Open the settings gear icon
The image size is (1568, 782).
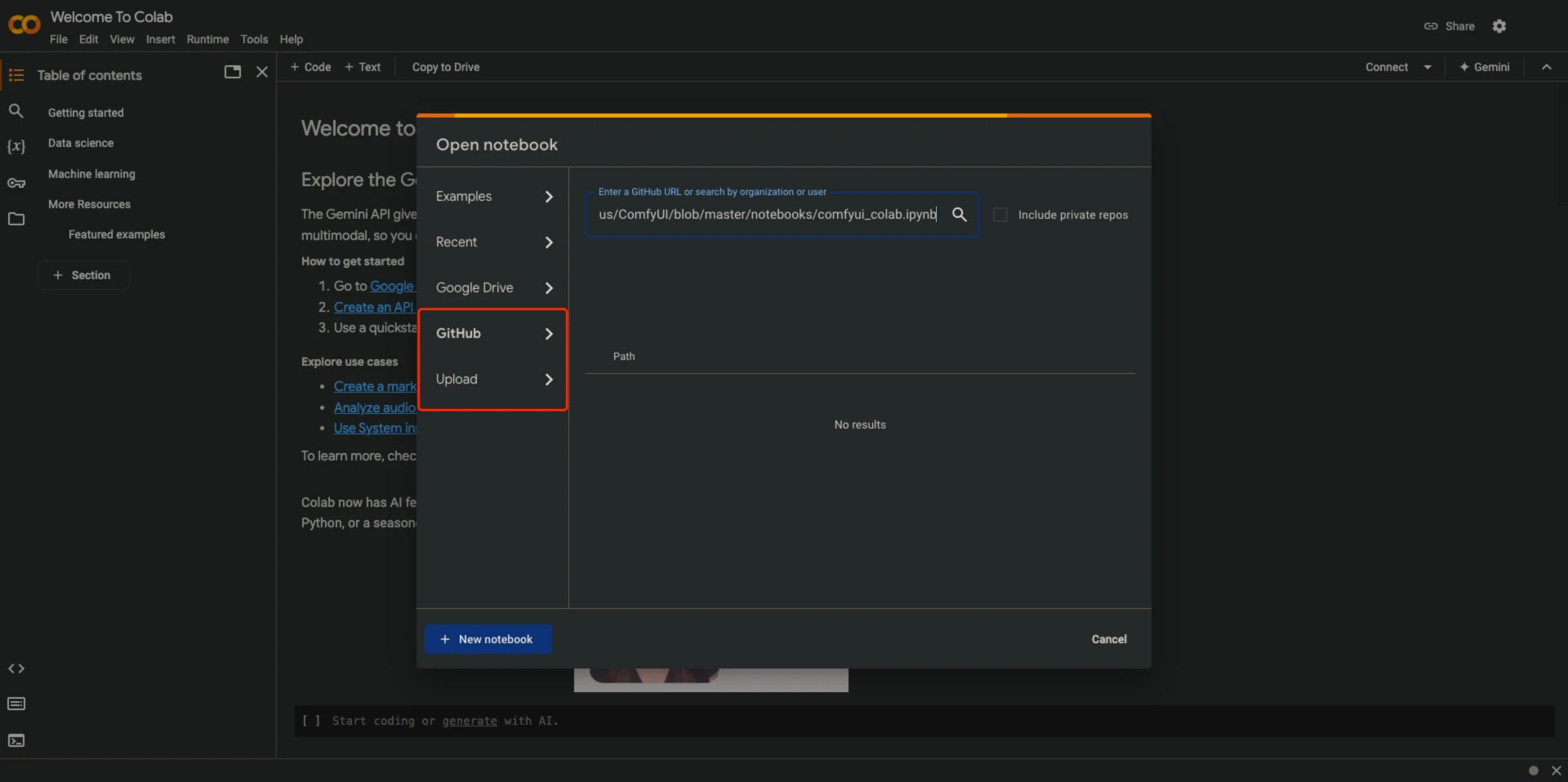[1499, 26]
